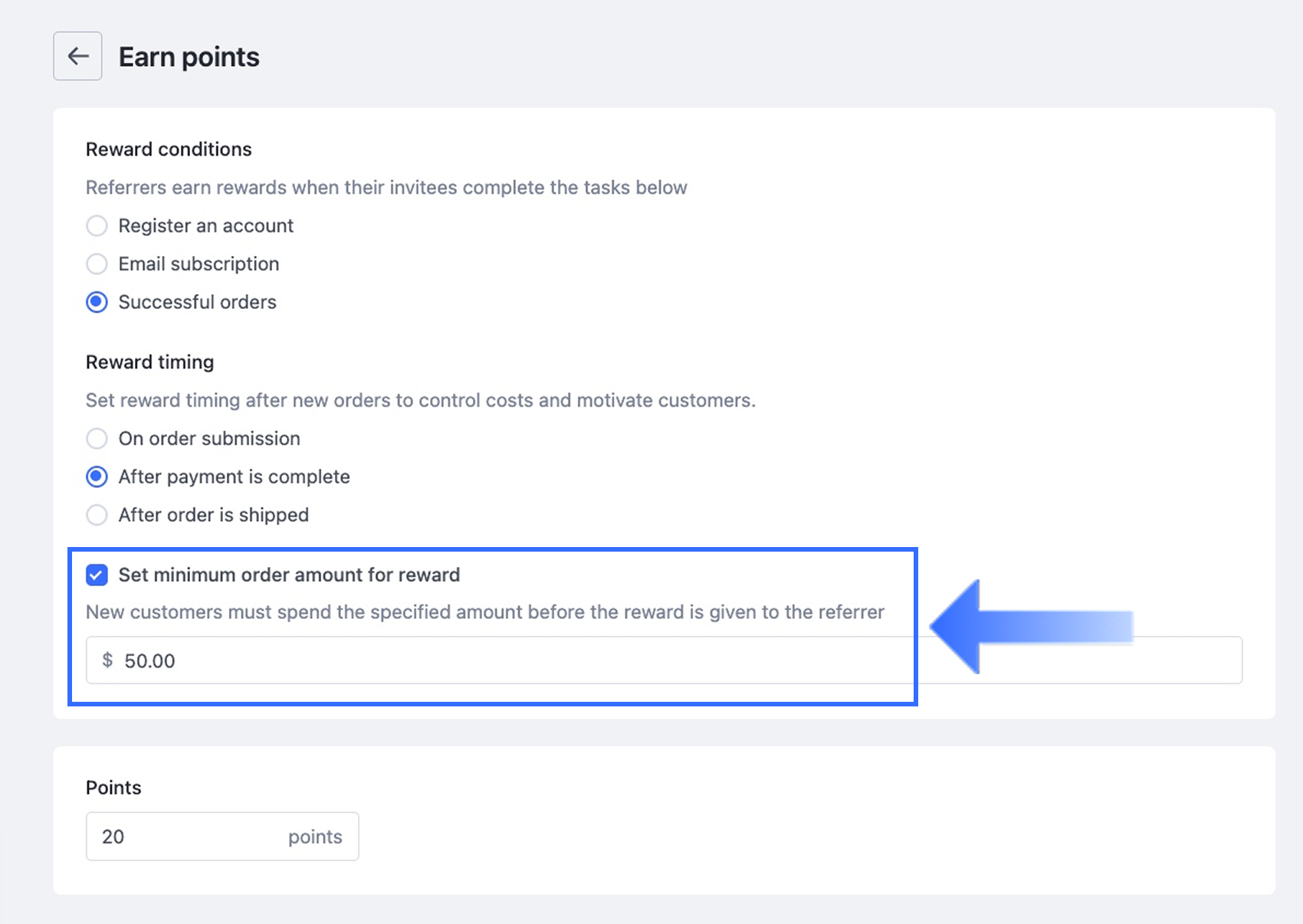Click the Earn points page title
1303x924 pixels.
click(x=189, y=57)
